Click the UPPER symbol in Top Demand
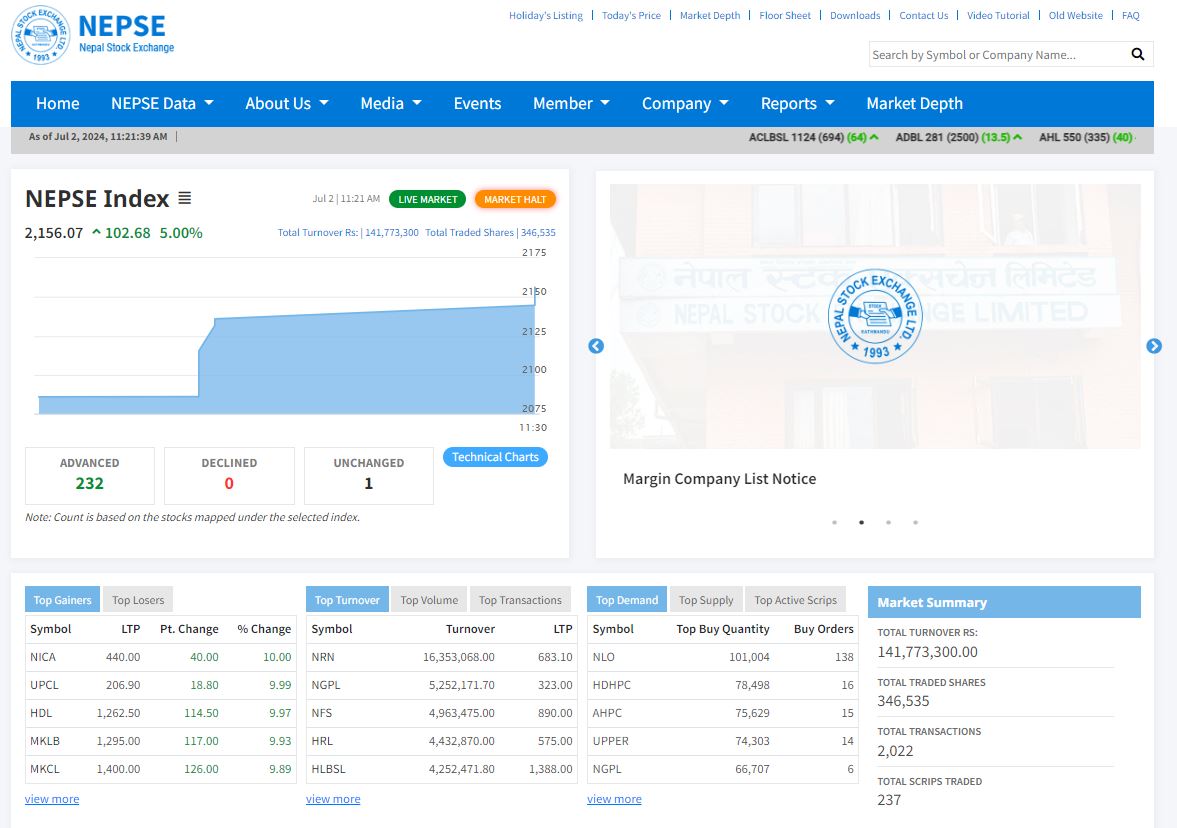This screenshot has width=1177, height=828. 611,741
